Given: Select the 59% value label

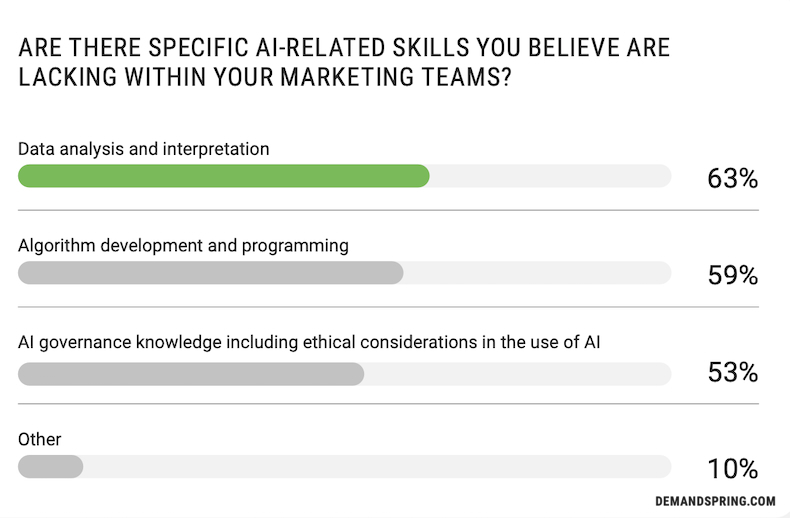Looking at the screenshot, I should tap(733, 275).
